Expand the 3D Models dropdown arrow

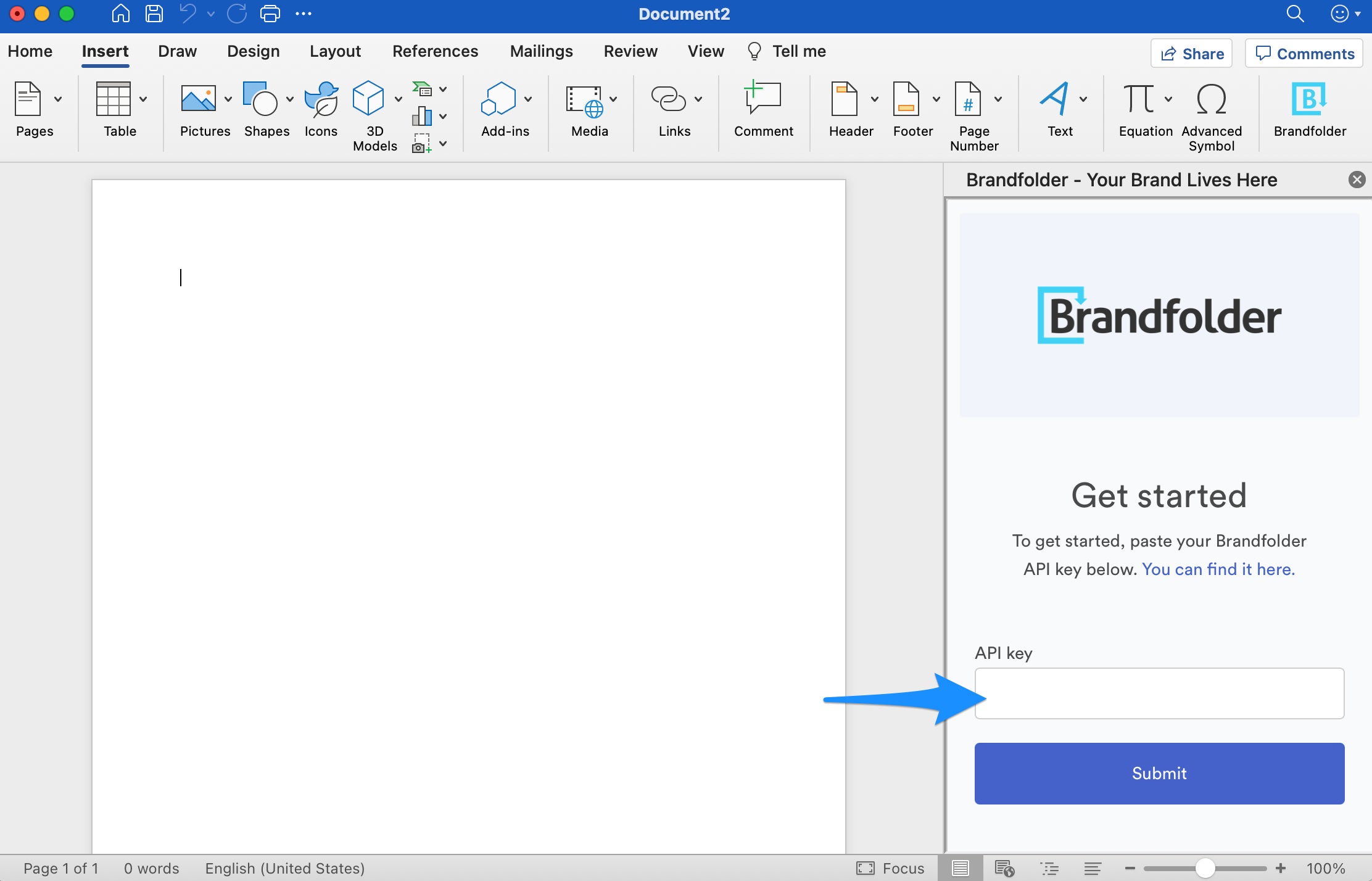pos(399,99)
